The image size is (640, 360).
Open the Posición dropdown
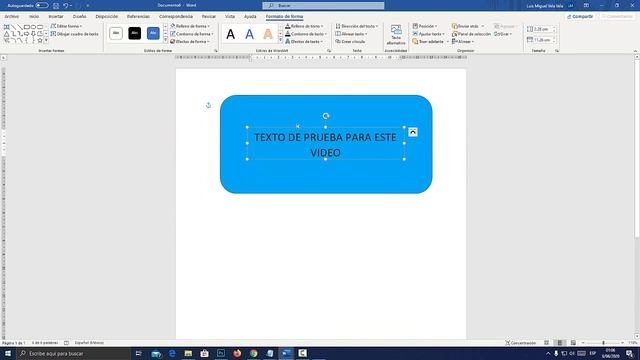point(425,26)
